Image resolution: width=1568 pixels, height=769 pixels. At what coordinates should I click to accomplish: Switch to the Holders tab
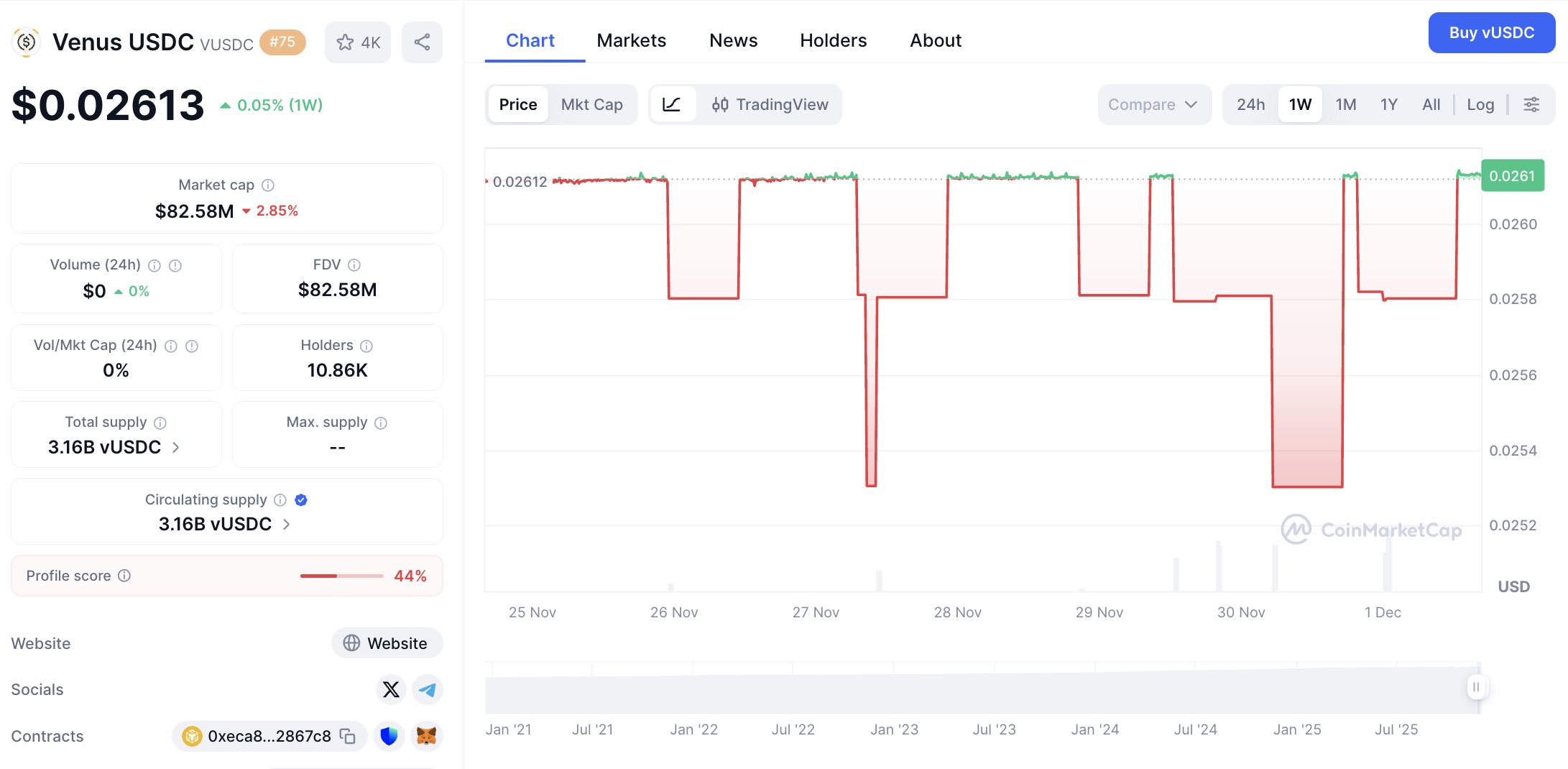click(833, 41)
